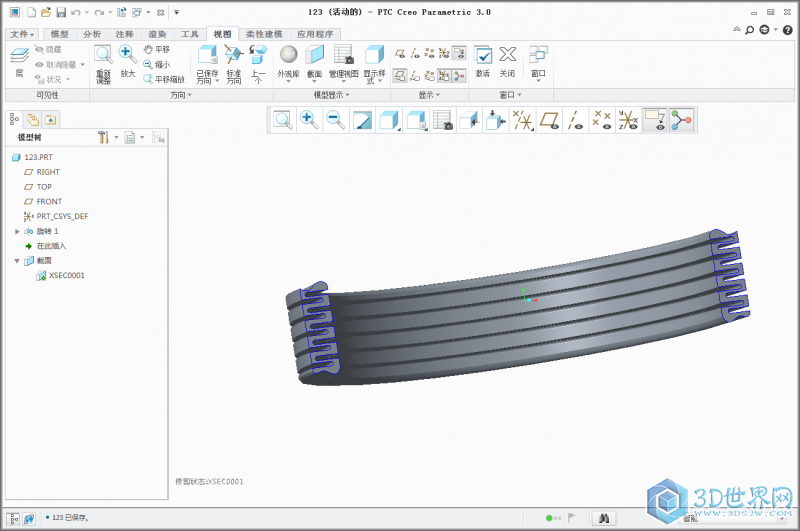This screenshot has height=531, width=800.
Task: Click the Zoom In magnifier in graphics toolbar
Action: tap(309, 120)
